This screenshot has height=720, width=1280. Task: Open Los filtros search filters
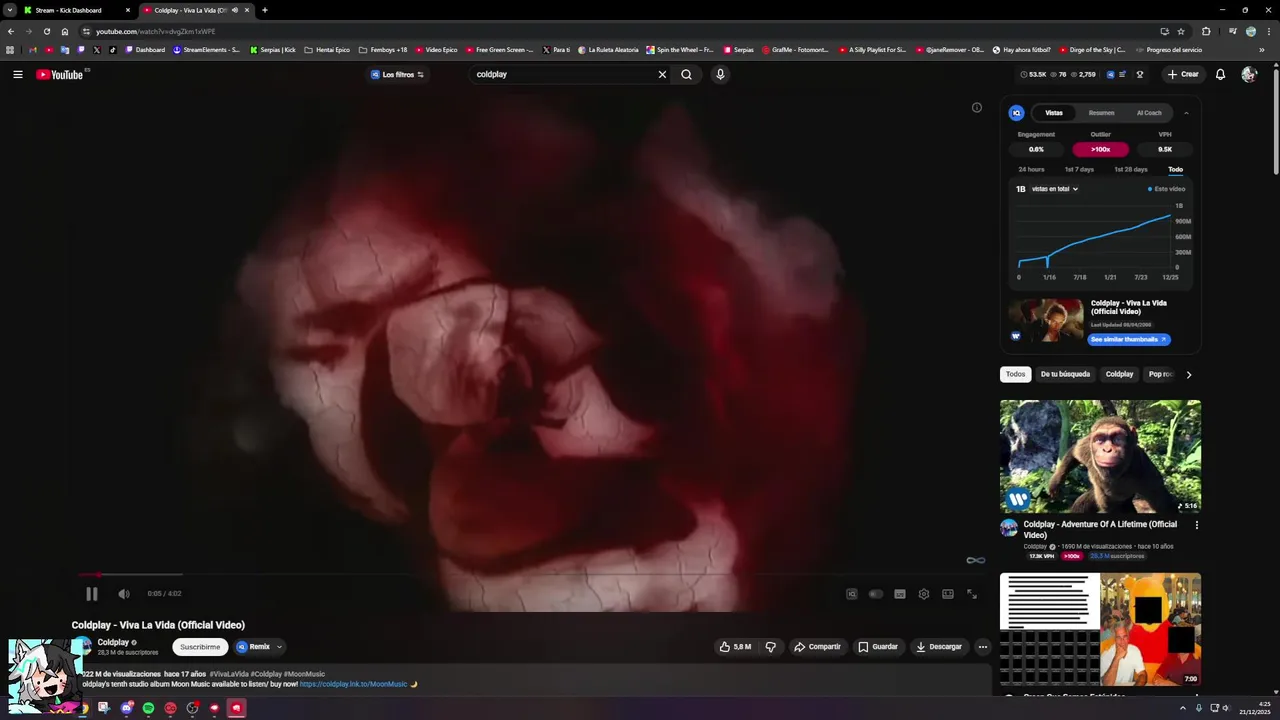(398, 74)
